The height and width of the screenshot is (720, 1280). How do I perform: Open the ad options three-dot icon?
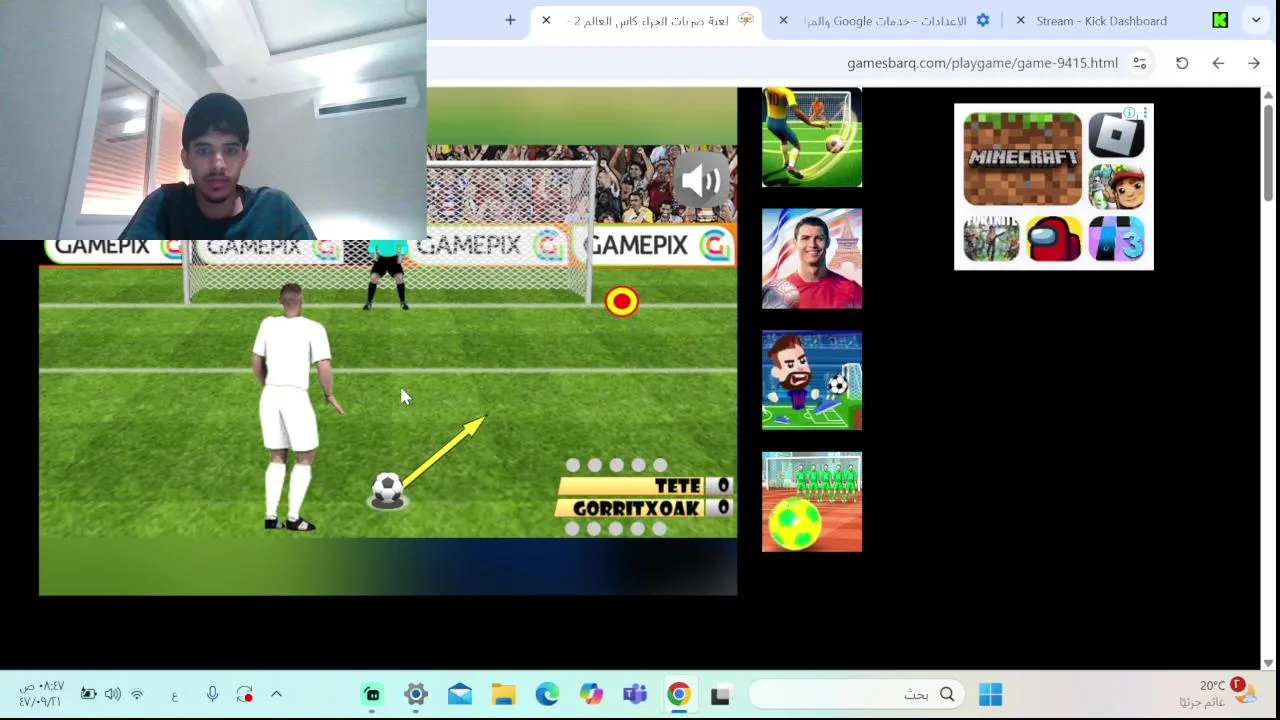(x=1145, y=113)
